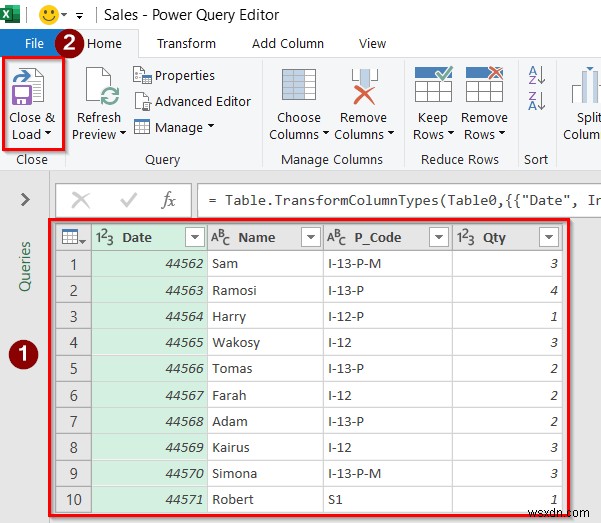The width and height of the screenshot is (601, 523).
Task: Click the cell containing Ramosi
Action: pos(265,290)
